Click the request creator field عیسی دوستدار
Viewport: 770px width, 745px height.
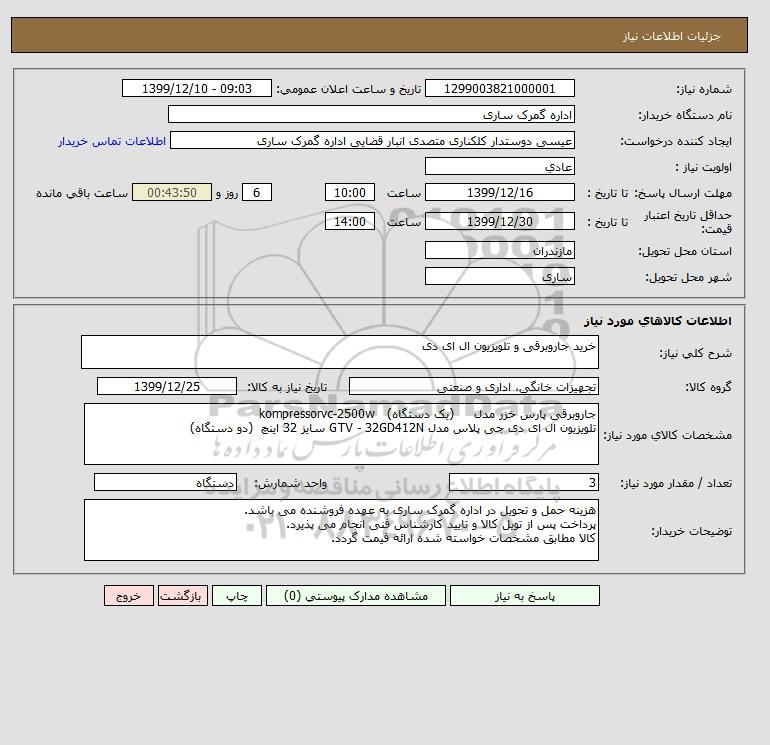(x=372, y=140)
